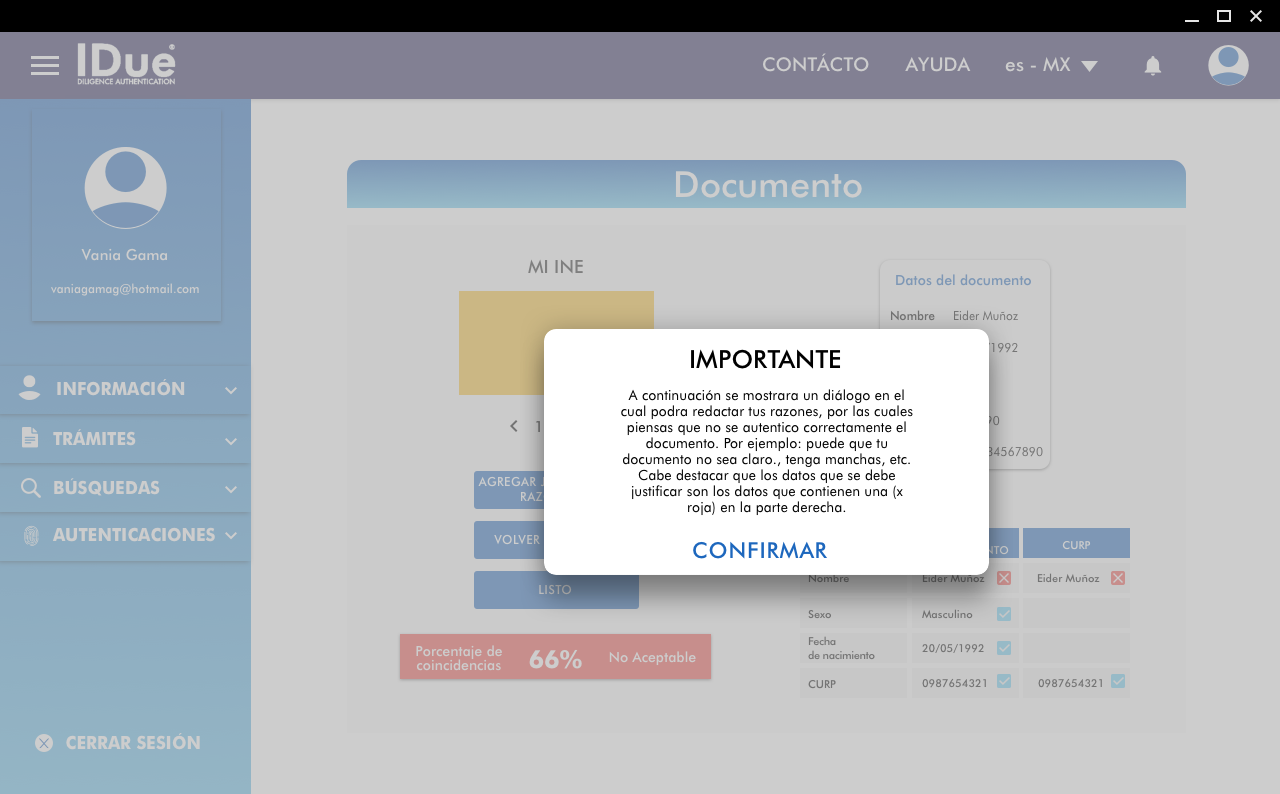Toggle red X beside CURP column Nombre
Image resolution: width=1280 pixels, height=794 pixels.
tap(1118, 578)
